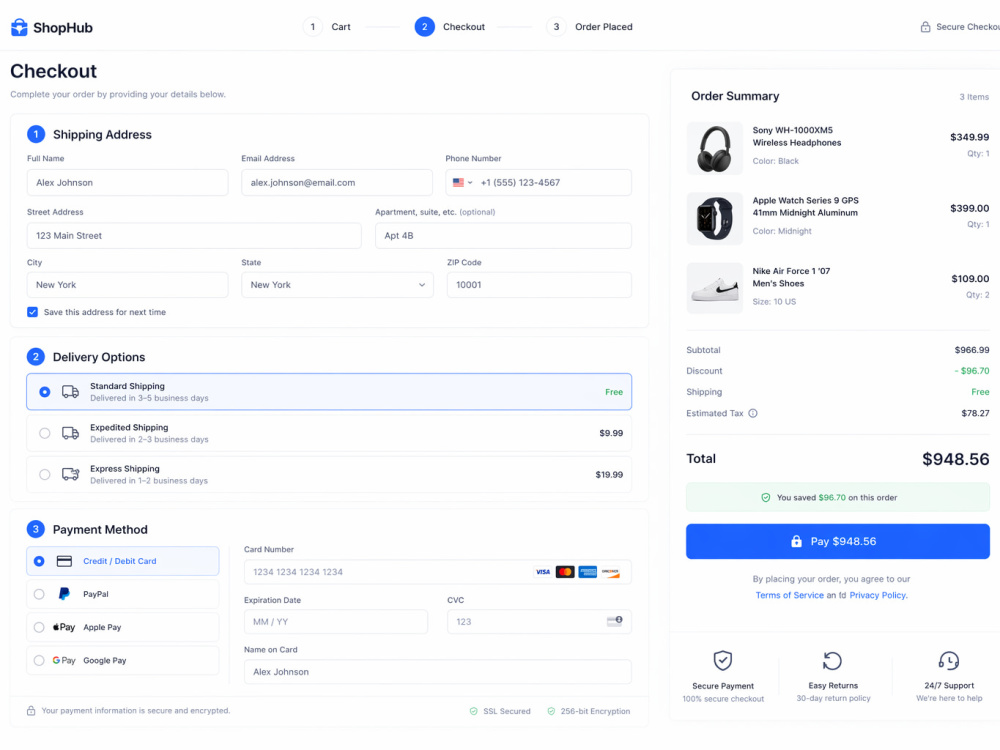1000x750 pixels.
Task: Click the Card Number field
Action: click(438, 572)
